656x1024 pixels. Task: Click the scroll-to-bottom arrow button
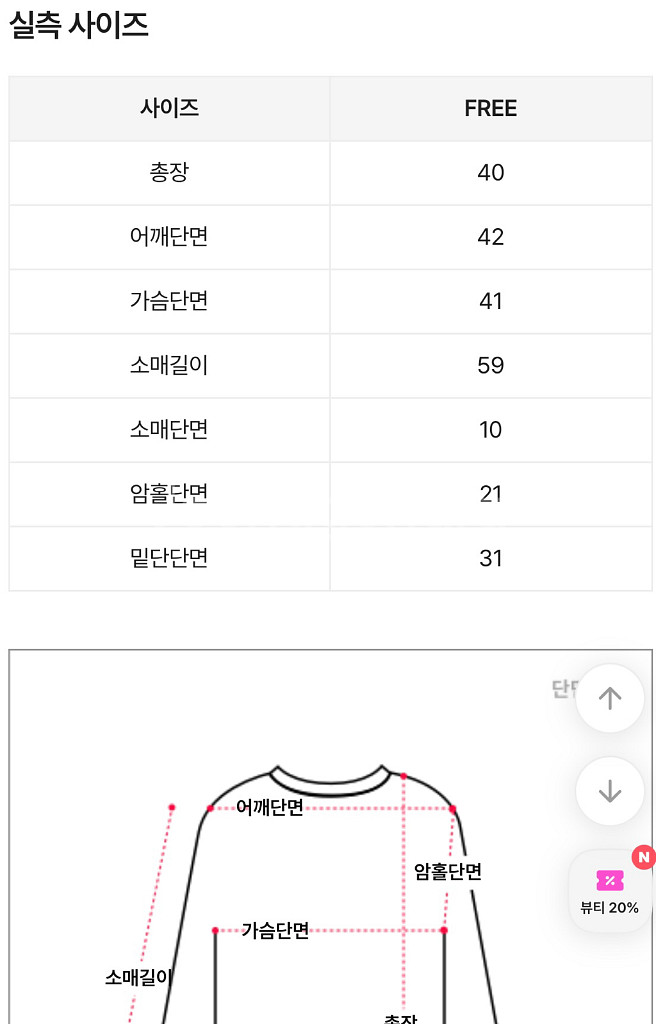click(x=609, y=790)
